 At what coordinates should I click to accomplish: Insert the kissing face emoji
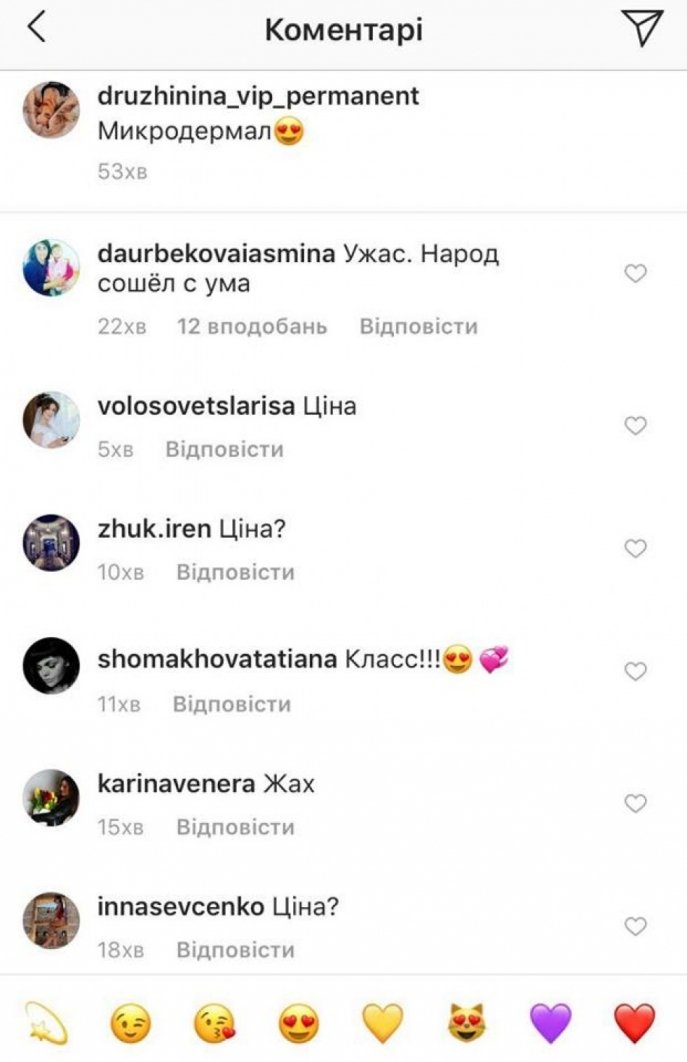coord(215,1023)
